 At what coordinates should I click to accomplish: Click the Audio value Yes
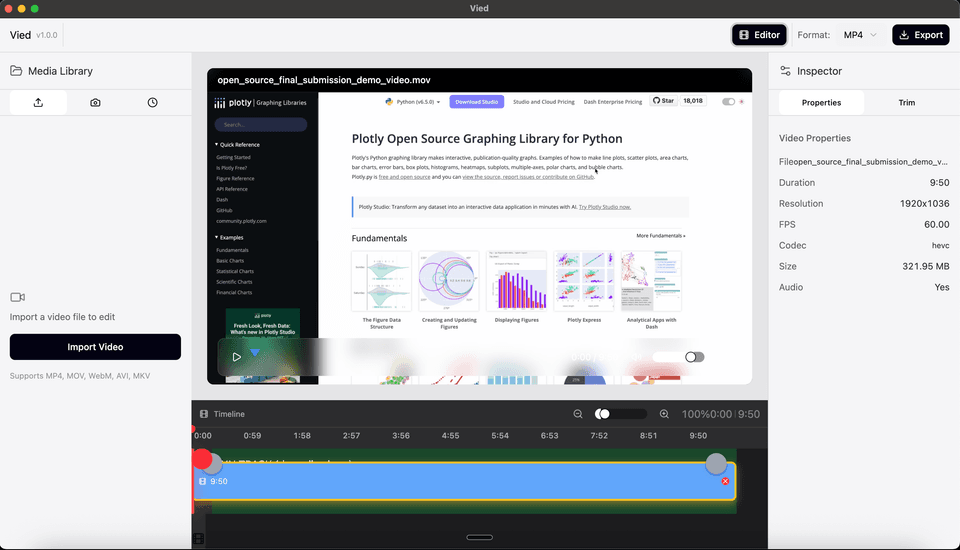pos(942,287)
